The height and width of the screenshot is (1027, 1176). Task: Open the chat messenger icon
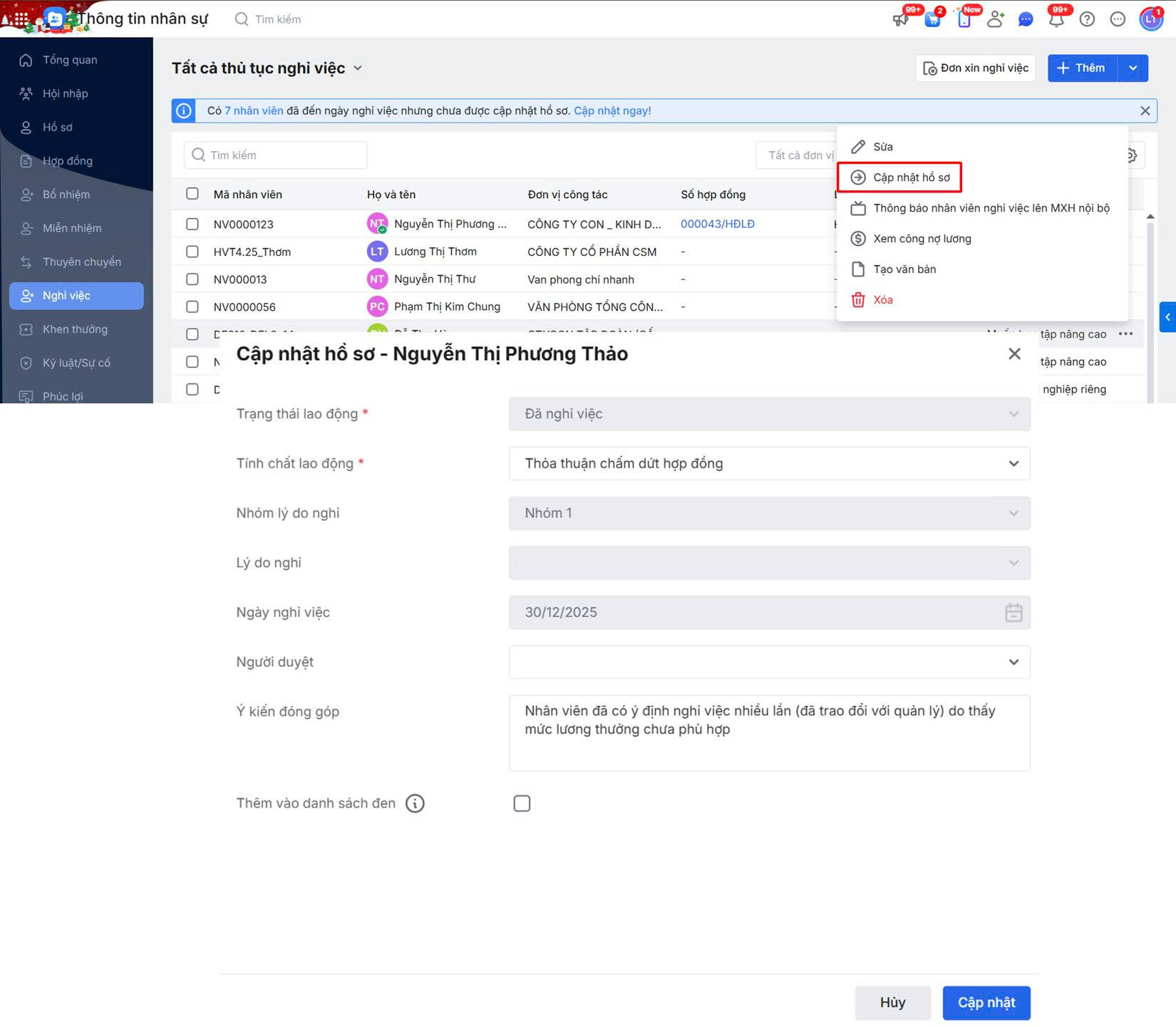[x=1026, y=19]
